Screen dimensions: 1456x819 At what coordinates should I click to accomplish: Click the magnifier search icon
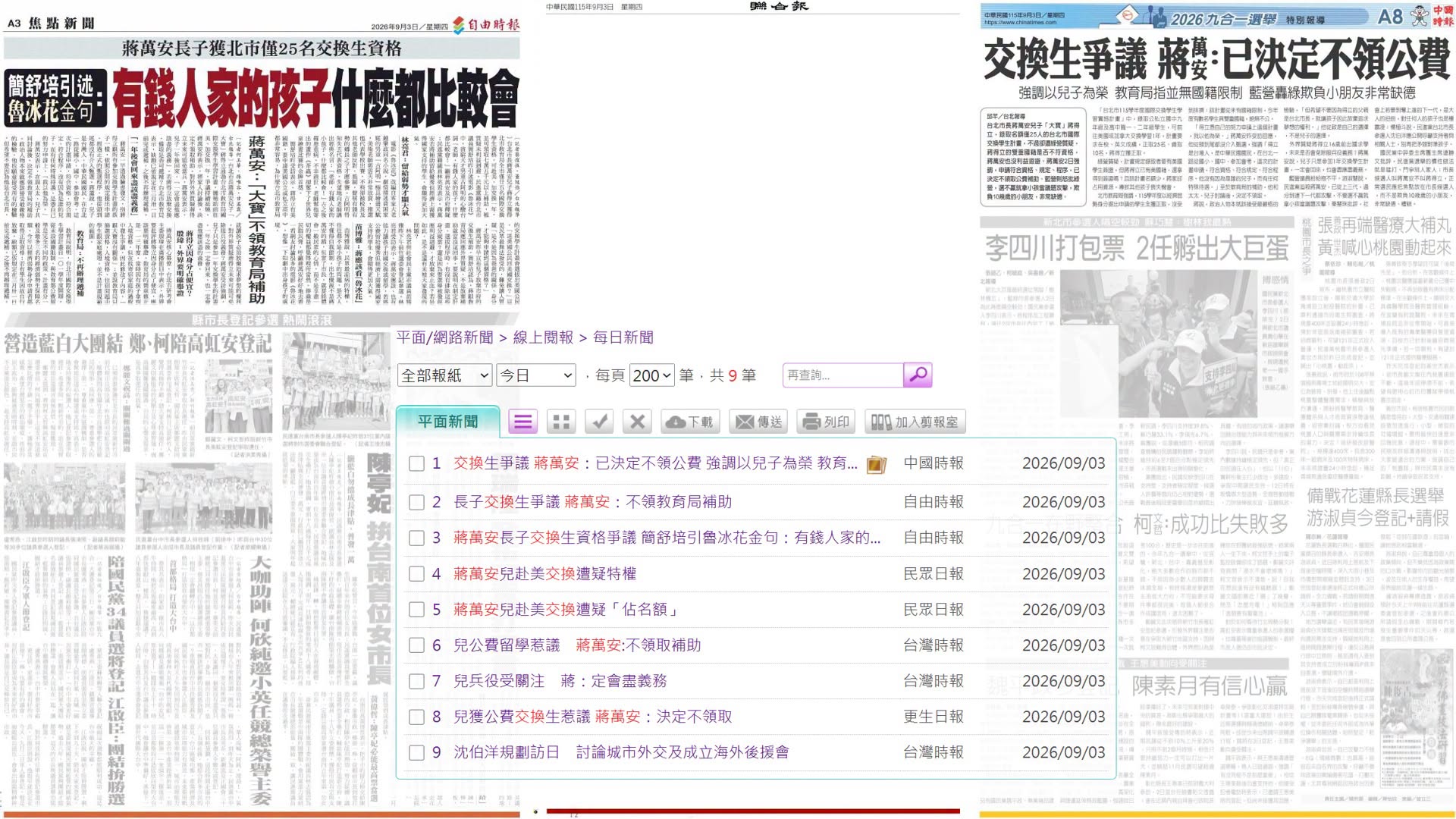pos(918,375)
